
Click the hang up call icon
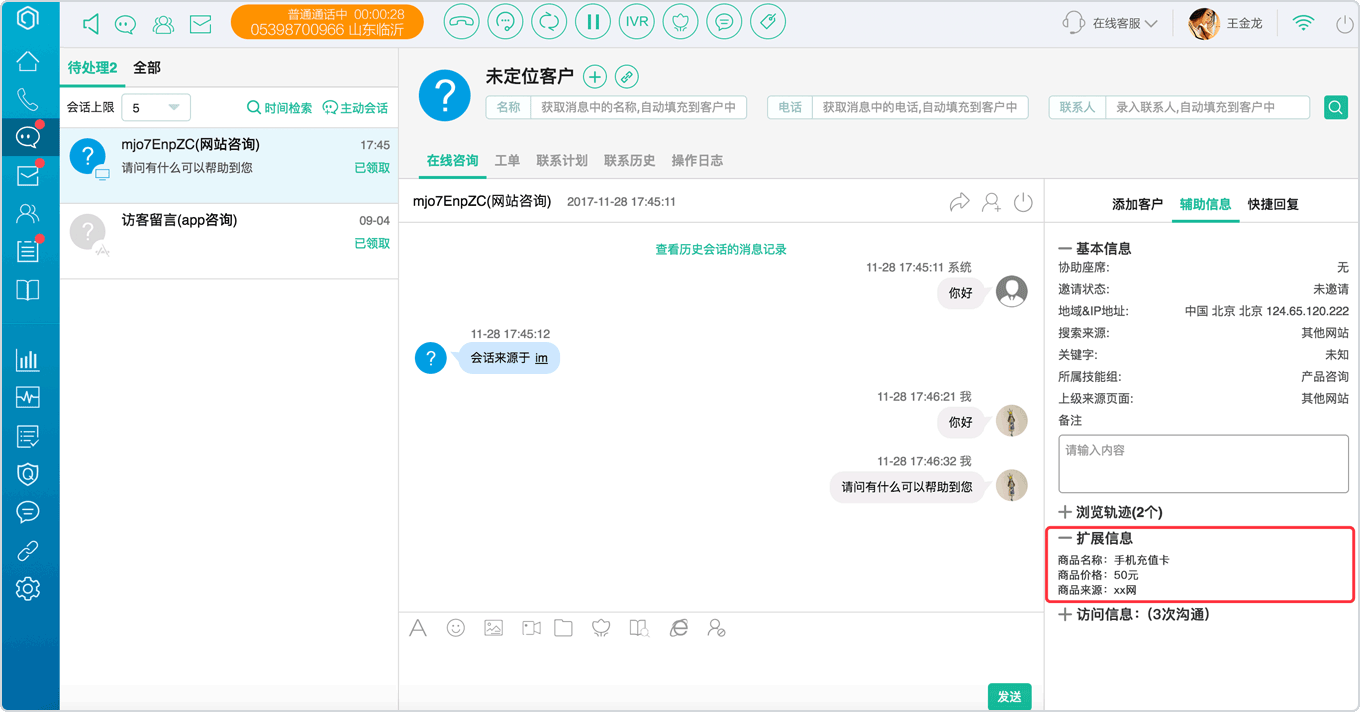(x=461, y=21)
